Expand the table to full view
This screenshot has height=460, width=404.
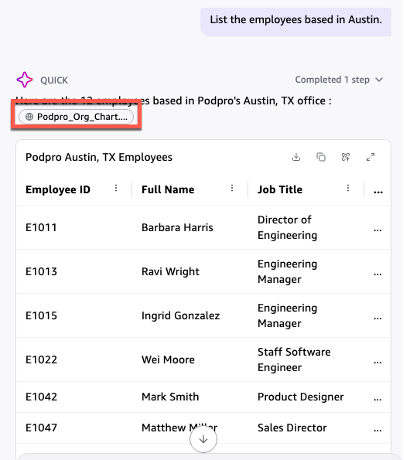[370, 157]
